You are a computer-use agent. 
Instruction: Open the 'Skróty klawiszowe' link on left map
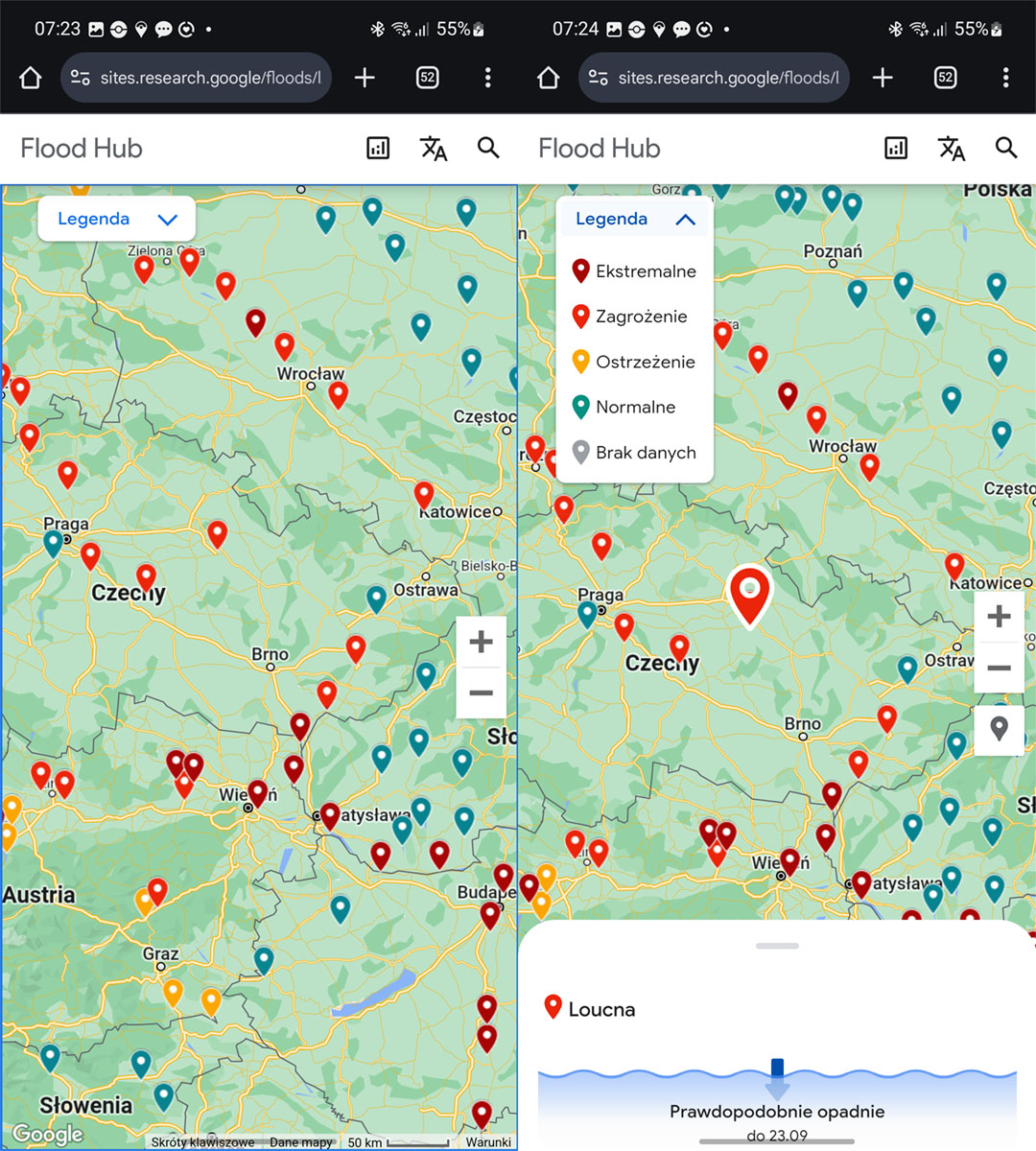pos(202,1142)
